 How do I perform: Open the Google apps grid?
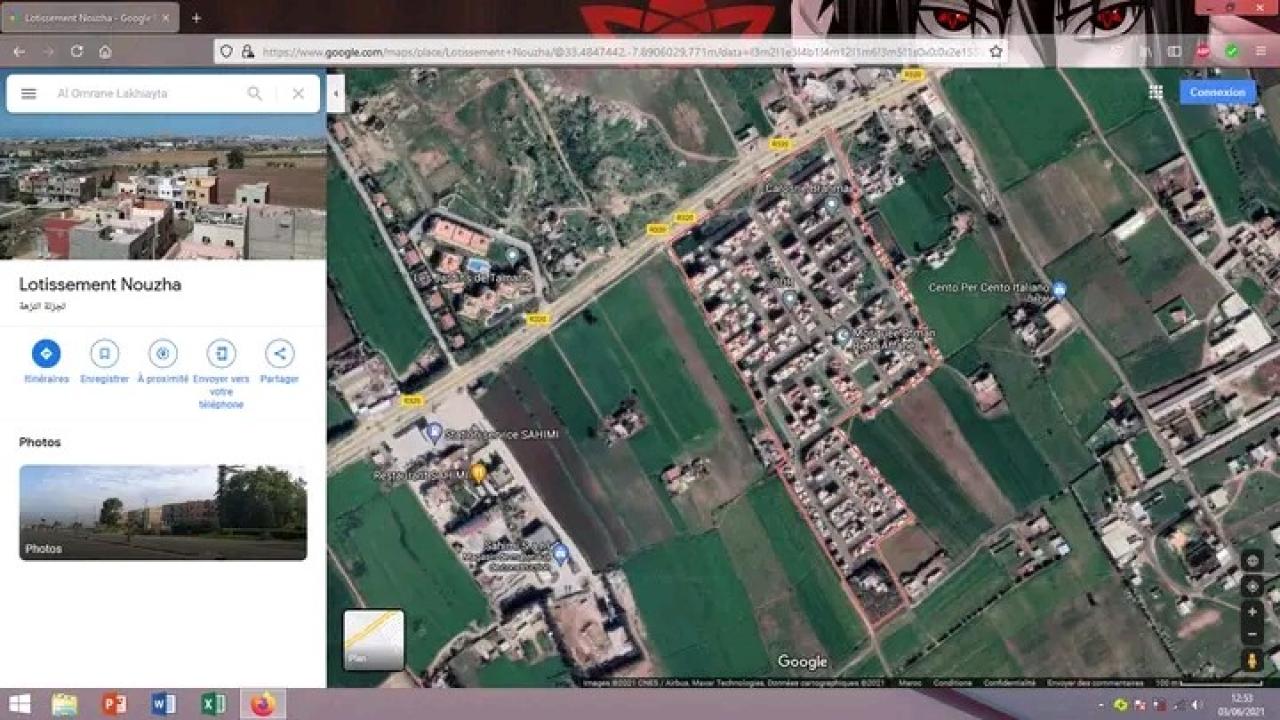coord(1156,92)
